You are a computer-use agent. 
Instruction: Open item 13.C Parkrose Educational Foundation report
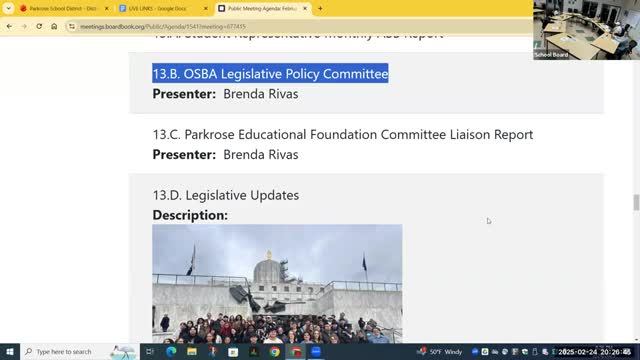click(343, 134)
